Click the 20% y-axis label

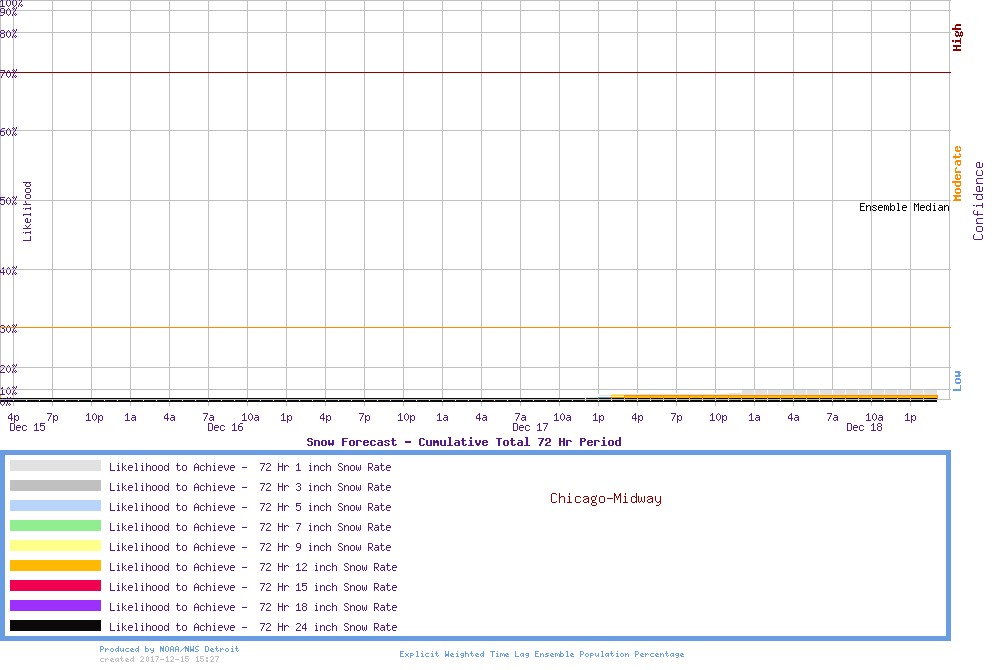(8, 369)
